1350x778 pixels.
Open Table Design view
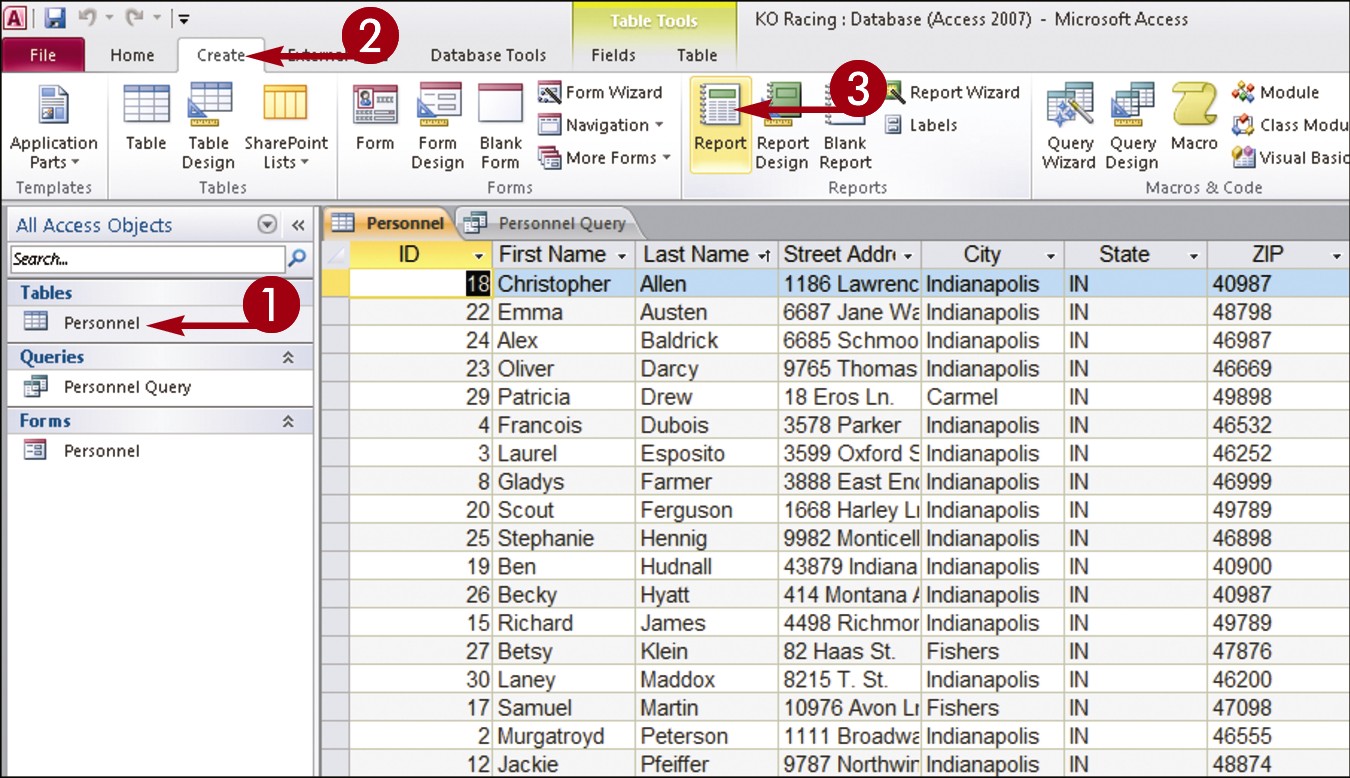[208, 127]
